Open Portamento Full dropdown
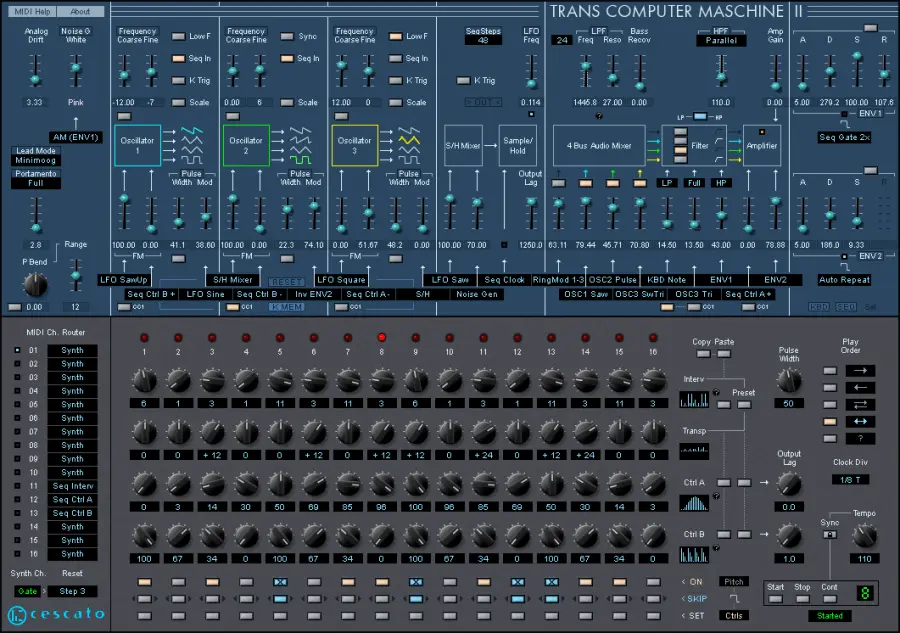The image size is (900, 633). click(36, 183)
